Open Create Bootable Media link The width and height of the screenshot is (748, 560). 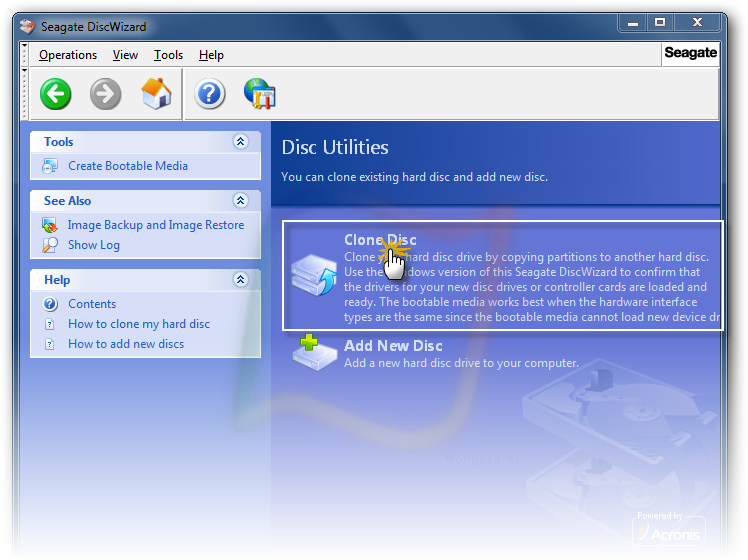[x=128, y=166]
